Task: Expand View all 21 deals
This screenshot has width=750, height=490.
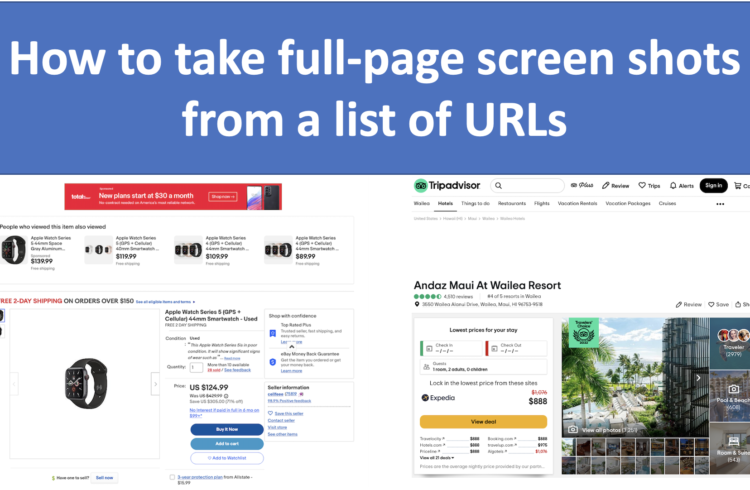Action: [437, 458]
